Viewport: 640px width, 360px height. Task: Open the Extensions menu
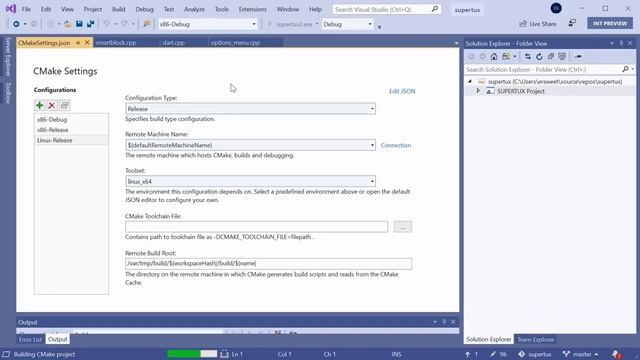click(x=253, y=9)
